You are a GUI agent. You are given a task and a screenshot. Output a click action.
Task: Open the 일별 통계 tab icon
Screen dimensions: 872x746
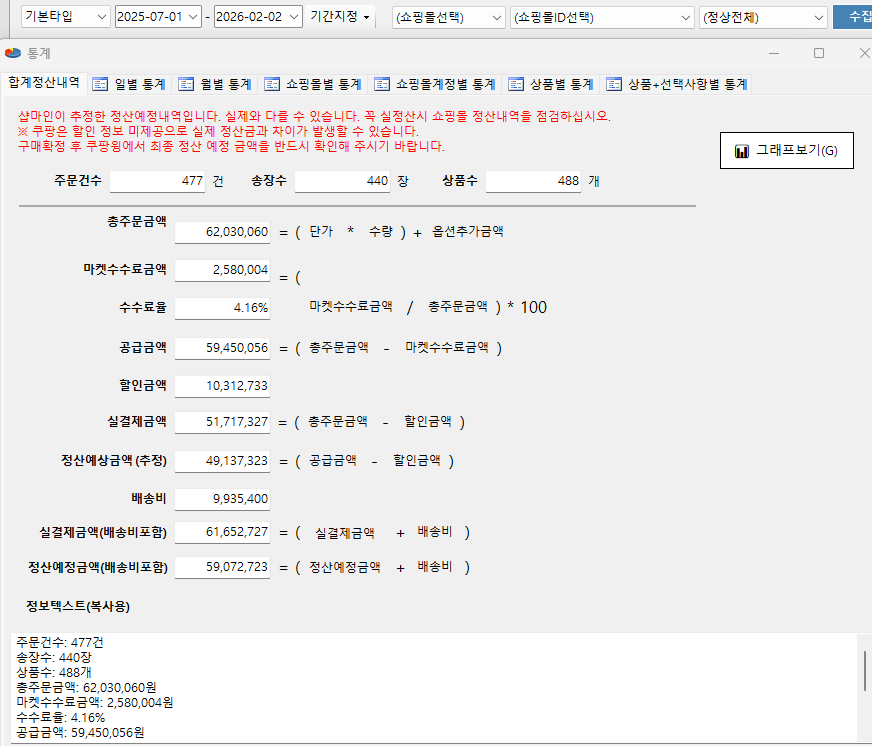(x=100, y=84)
